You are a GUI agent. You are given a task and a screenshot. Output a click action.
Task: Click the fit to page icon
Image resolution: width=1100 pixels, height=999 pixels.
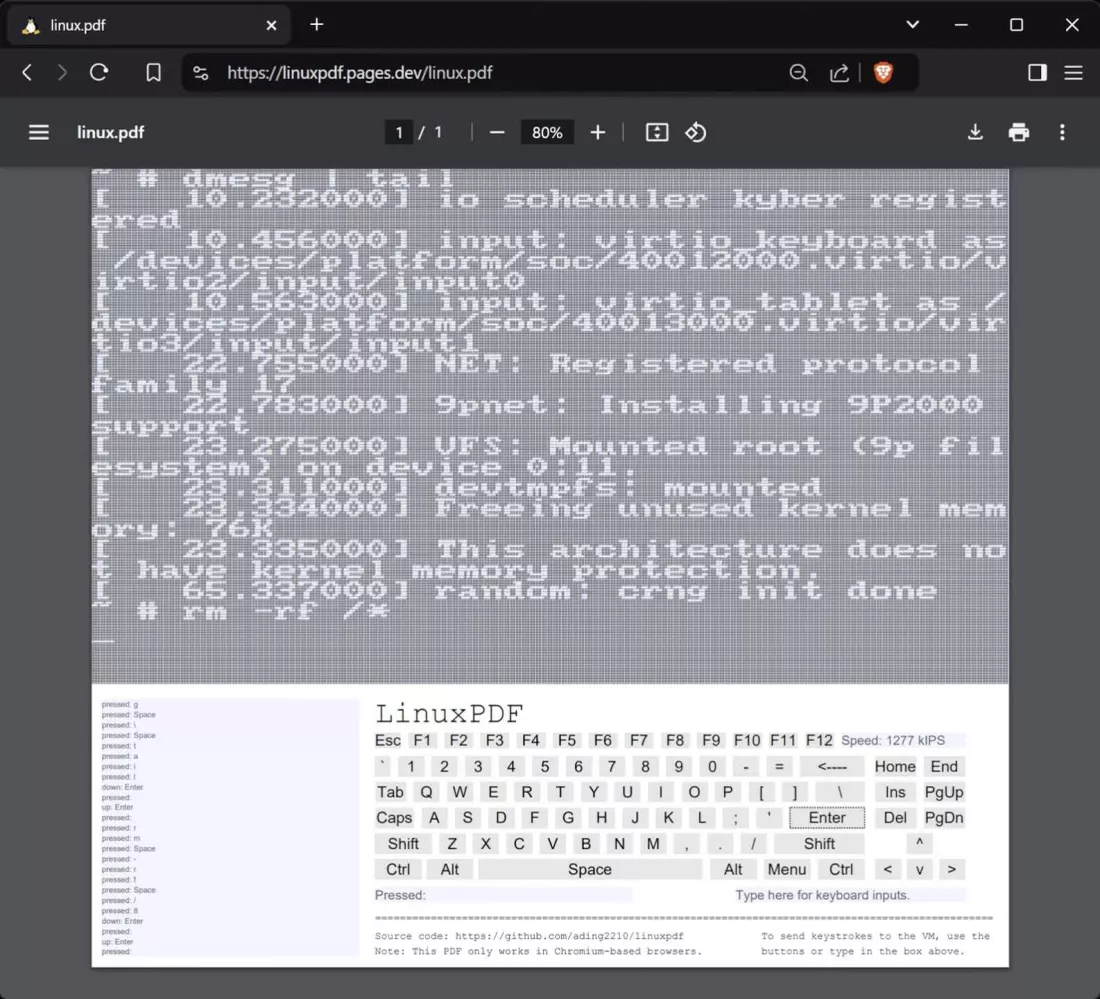[657, 133]
